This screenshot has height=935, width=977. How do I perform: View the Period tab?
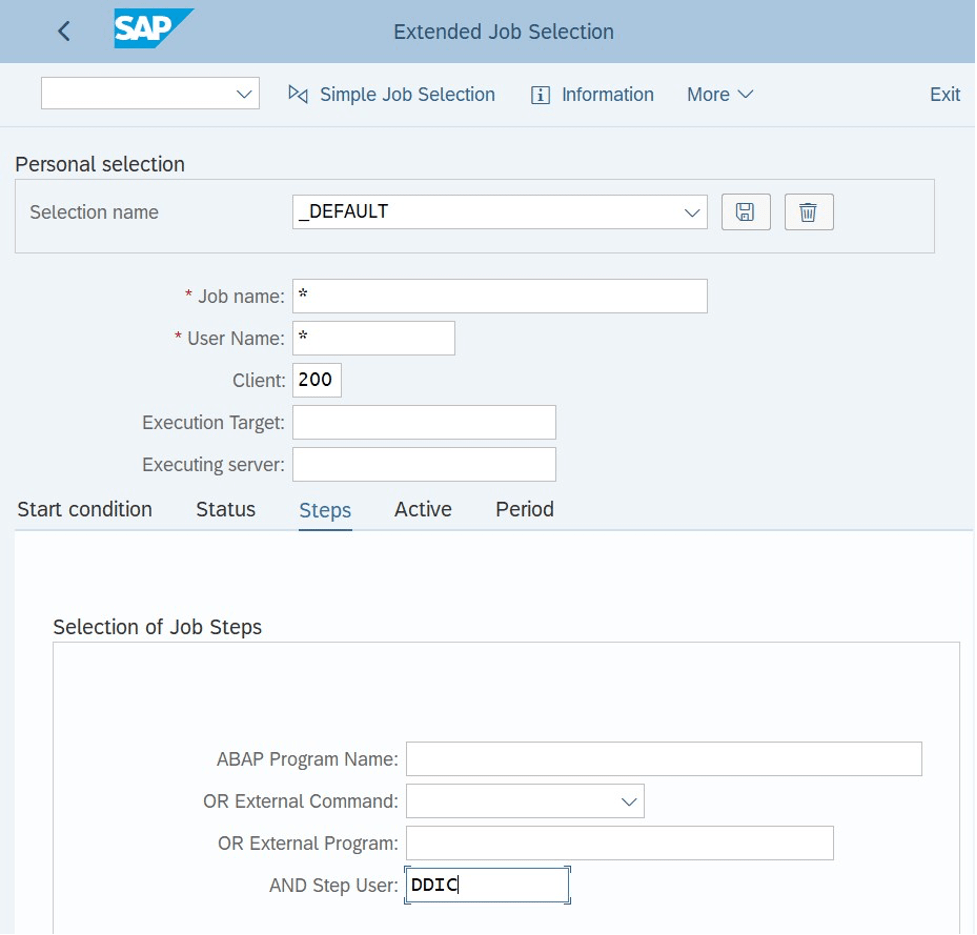coord(523,509)
